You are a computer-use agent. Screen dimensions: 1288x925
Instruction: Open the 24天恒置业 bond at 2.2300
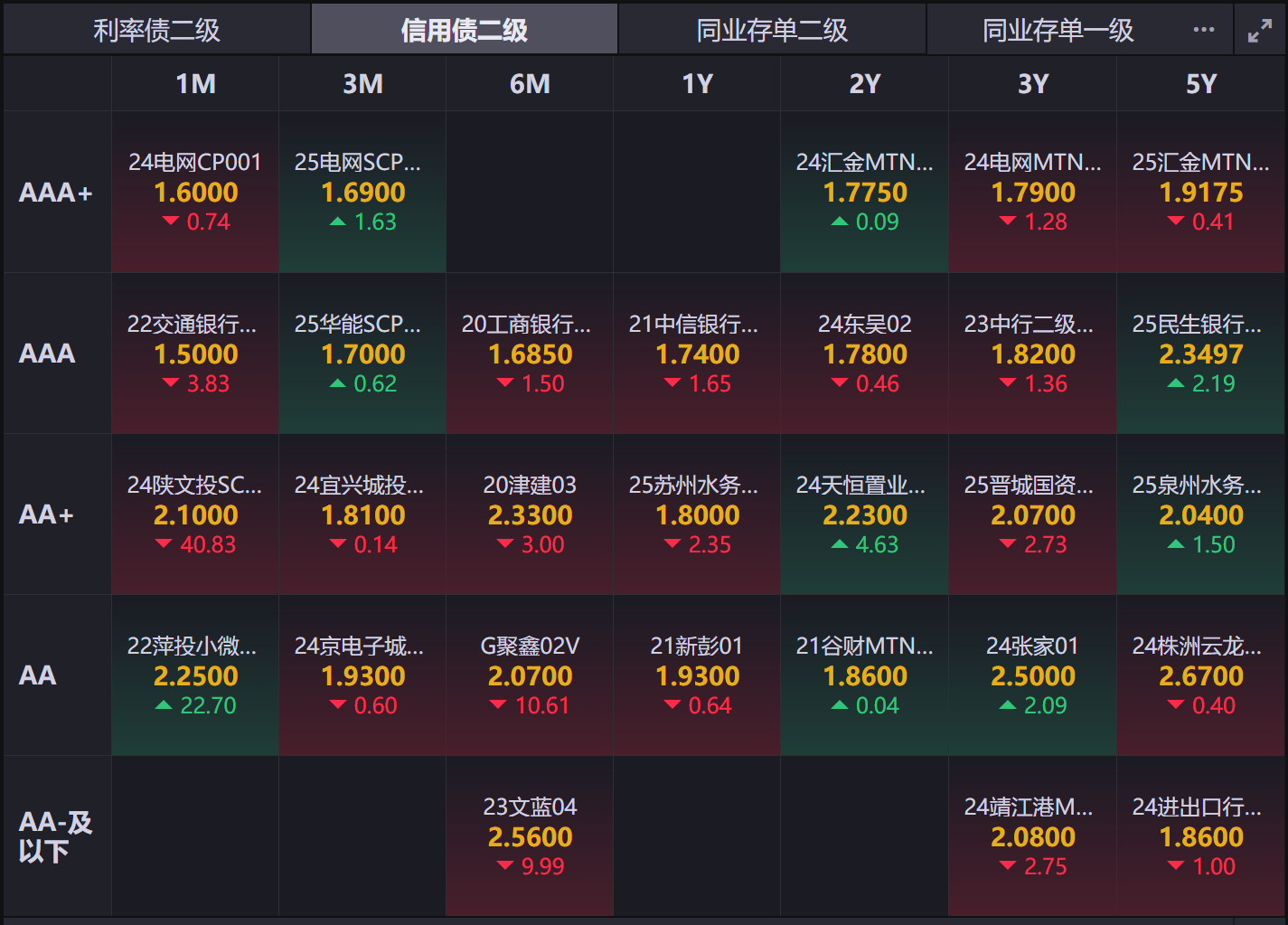865,514
